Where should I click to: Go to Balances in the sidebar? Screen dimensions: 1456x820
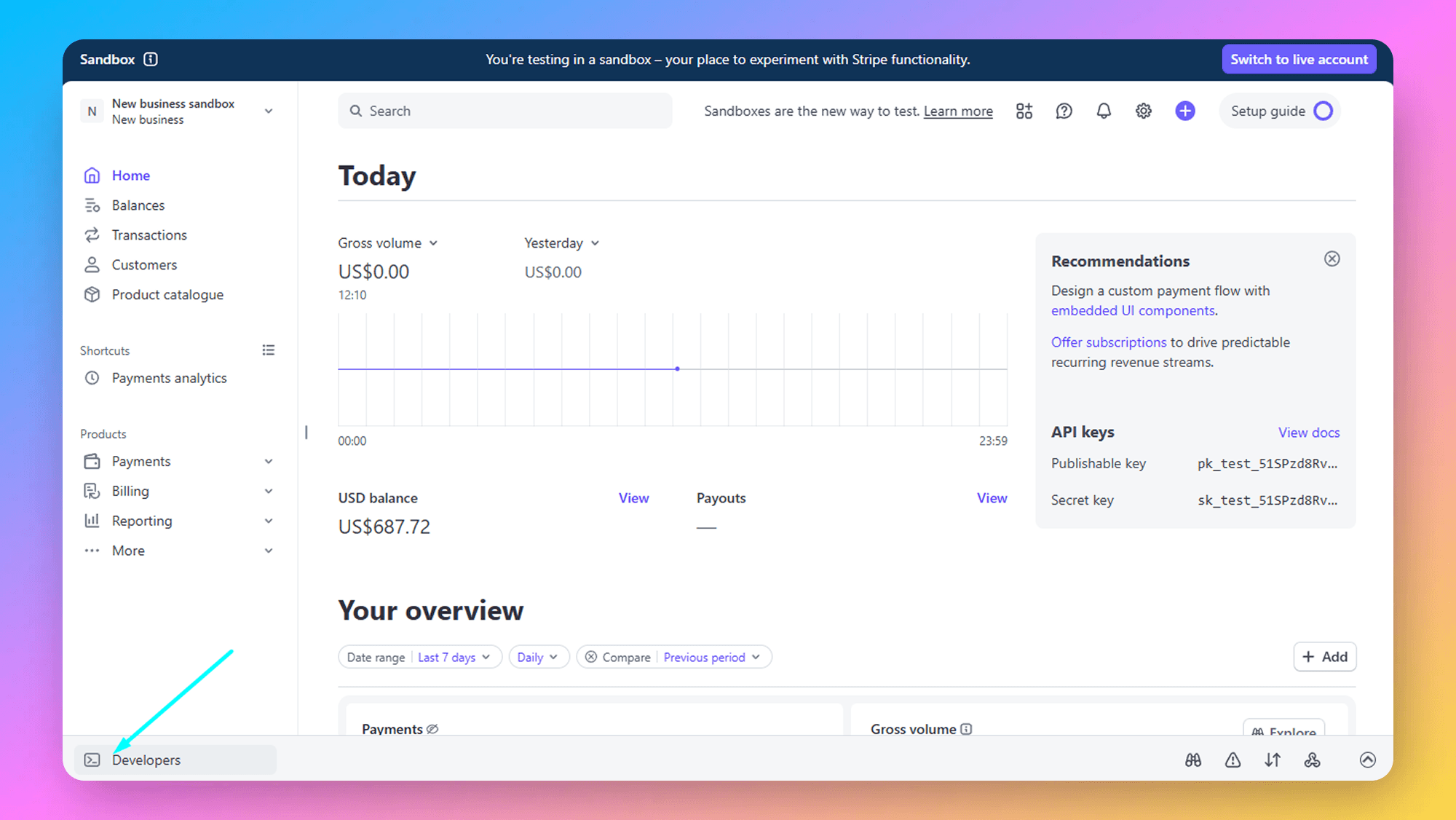pos(138,205)
